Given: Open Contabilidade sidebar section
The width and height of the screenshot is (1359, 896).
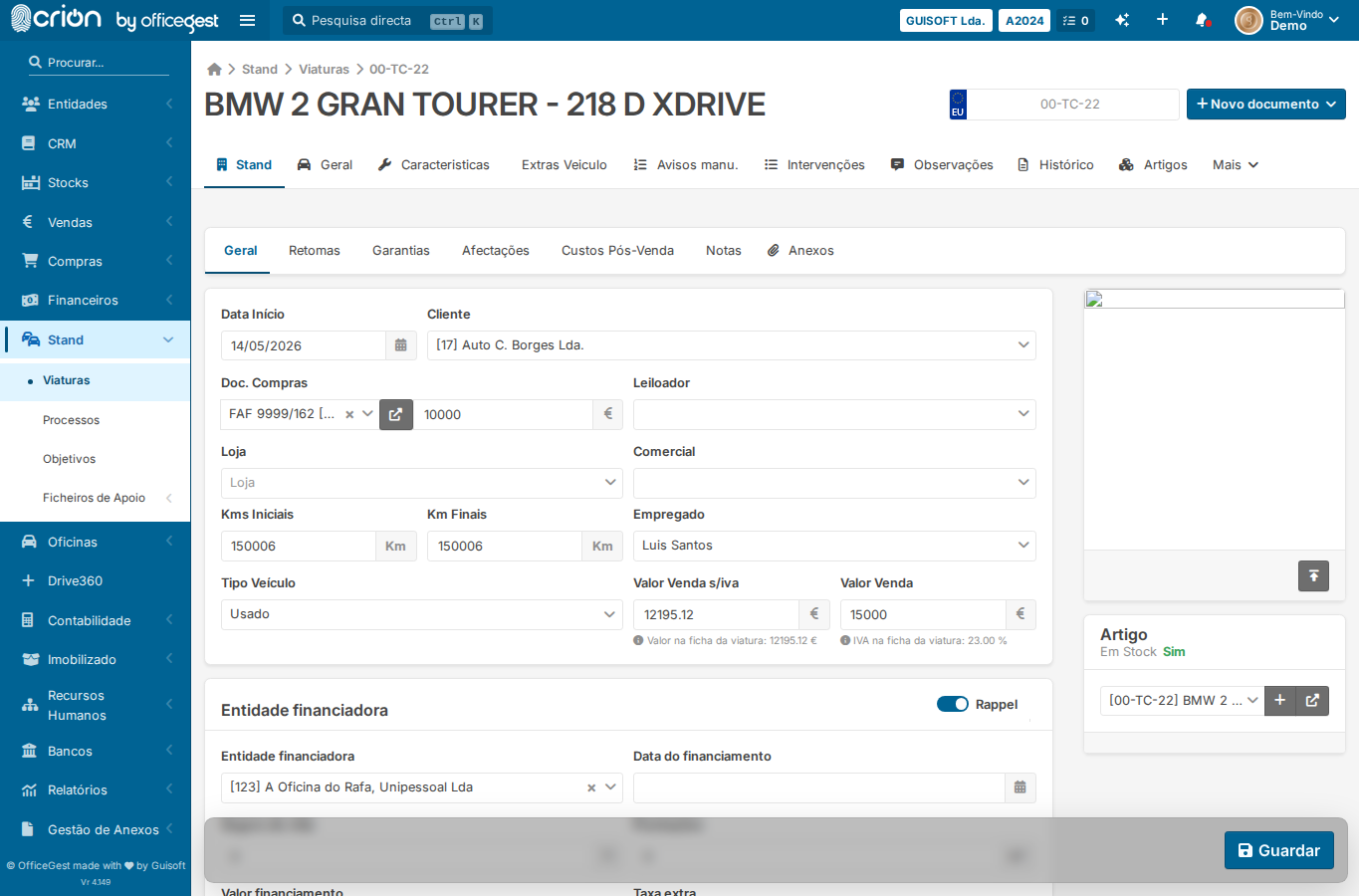Looking at the screenshot, I should point(96,620).
